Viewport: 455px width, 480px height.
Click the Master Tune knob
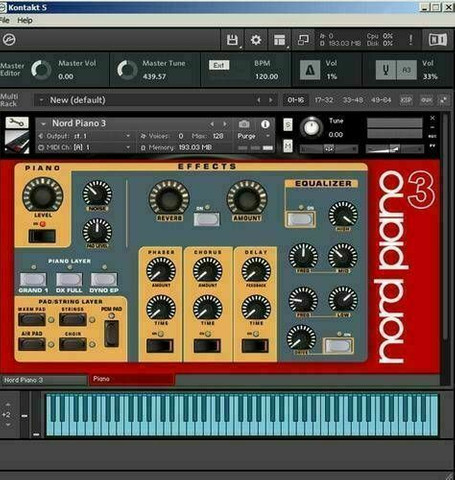tap(127, 70)
